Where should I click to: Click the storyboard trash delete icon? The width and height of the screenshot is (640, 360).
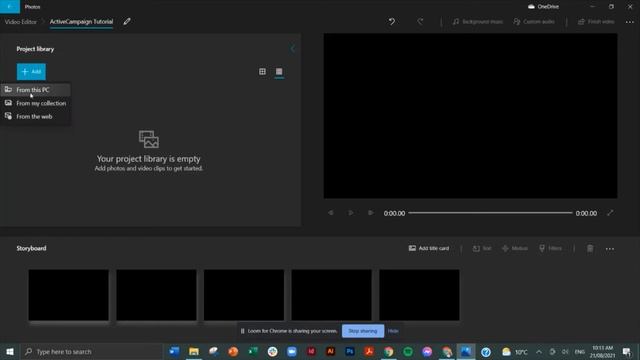(590, 248)
